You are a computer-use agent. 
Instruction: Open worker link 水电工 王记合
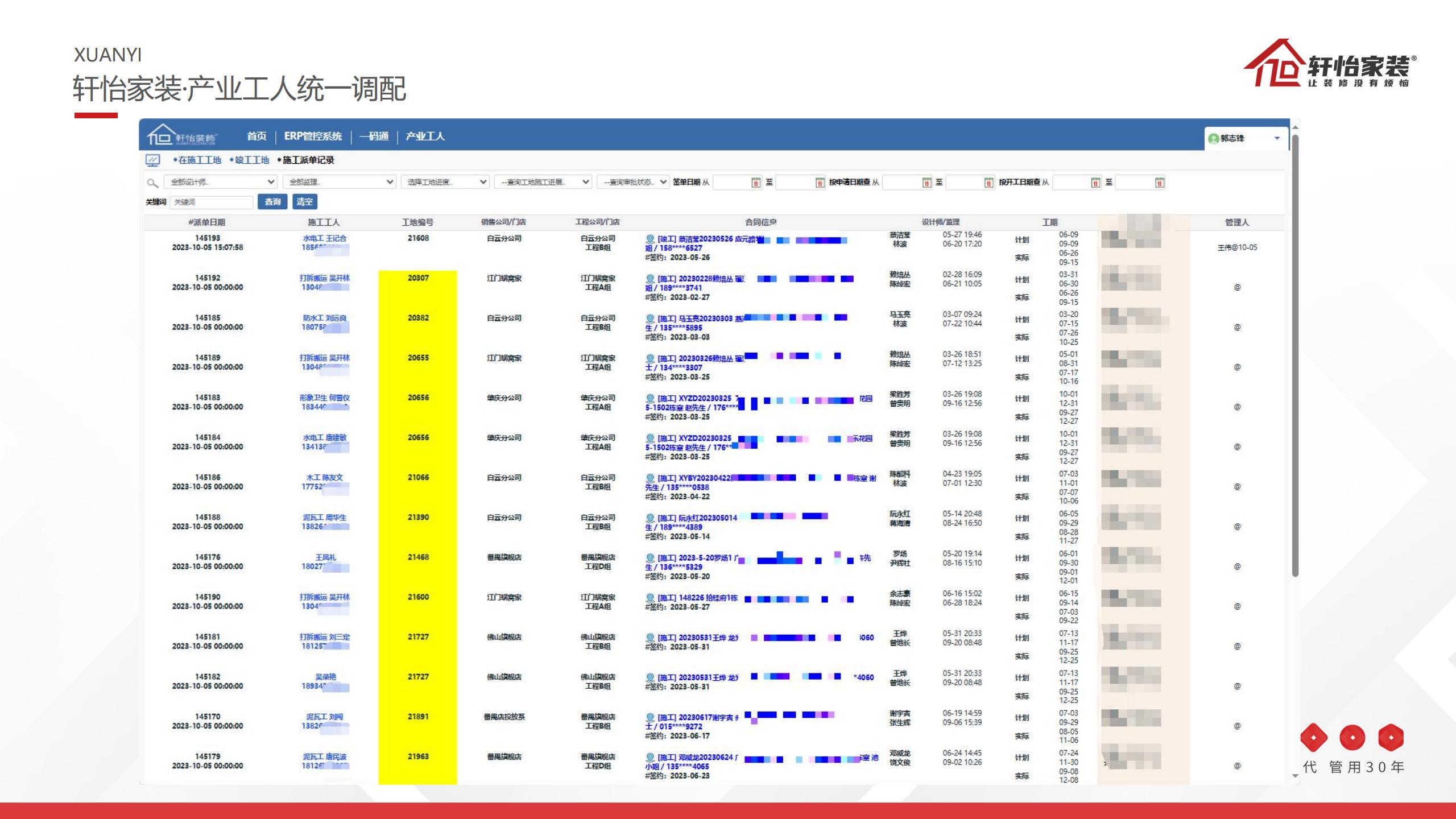point(324,238)
